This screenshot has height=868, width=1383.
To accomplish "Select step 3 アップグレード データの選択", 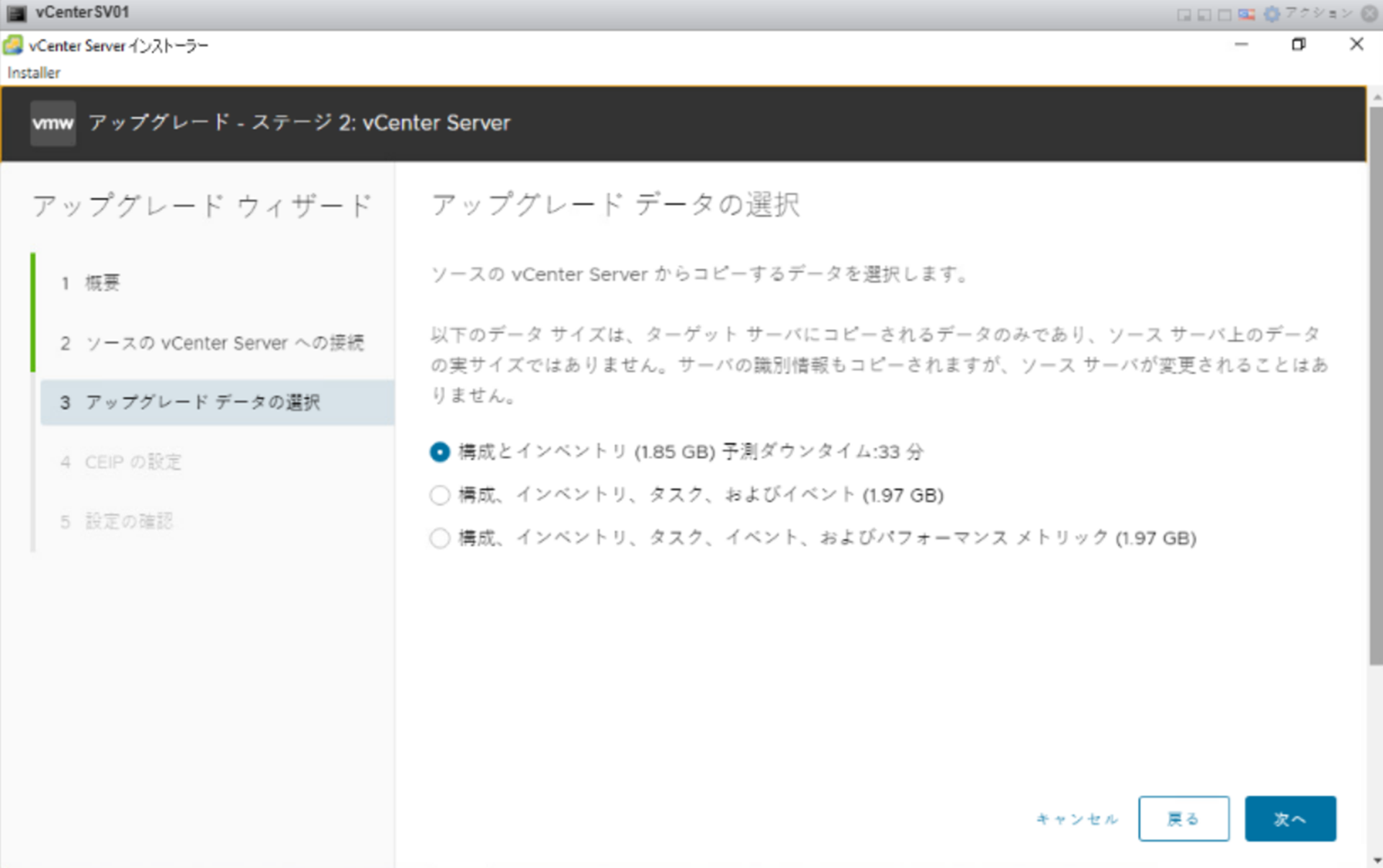I will 202,403.
